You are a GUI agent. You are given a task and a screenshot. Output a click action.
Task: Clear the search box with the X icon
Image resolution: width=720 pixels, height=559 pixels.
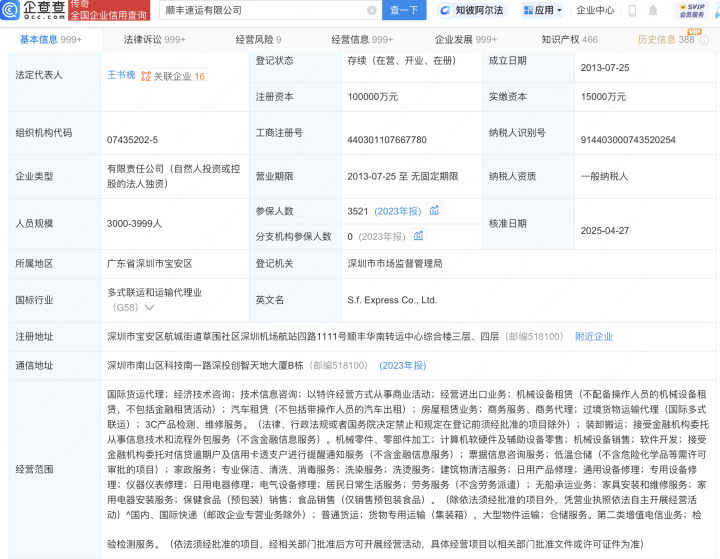click(x=372, y=11)
